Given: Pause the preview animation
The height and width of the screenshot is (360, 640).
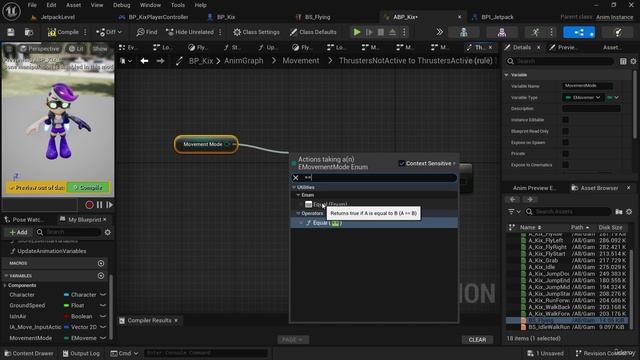Looking at the screenshot, I should (100, 205).
